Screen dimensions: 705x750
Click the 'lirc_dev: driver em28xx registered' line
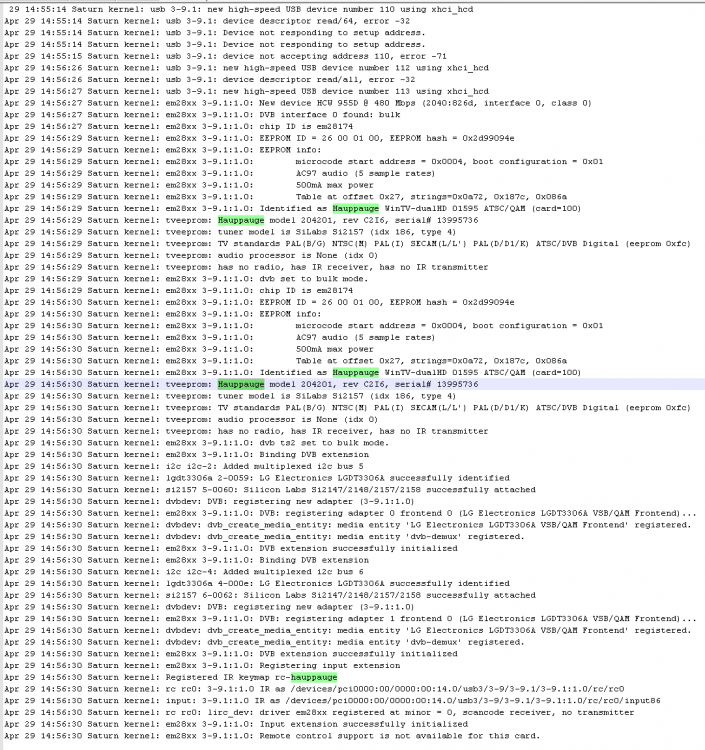click(x=319, y=712)
